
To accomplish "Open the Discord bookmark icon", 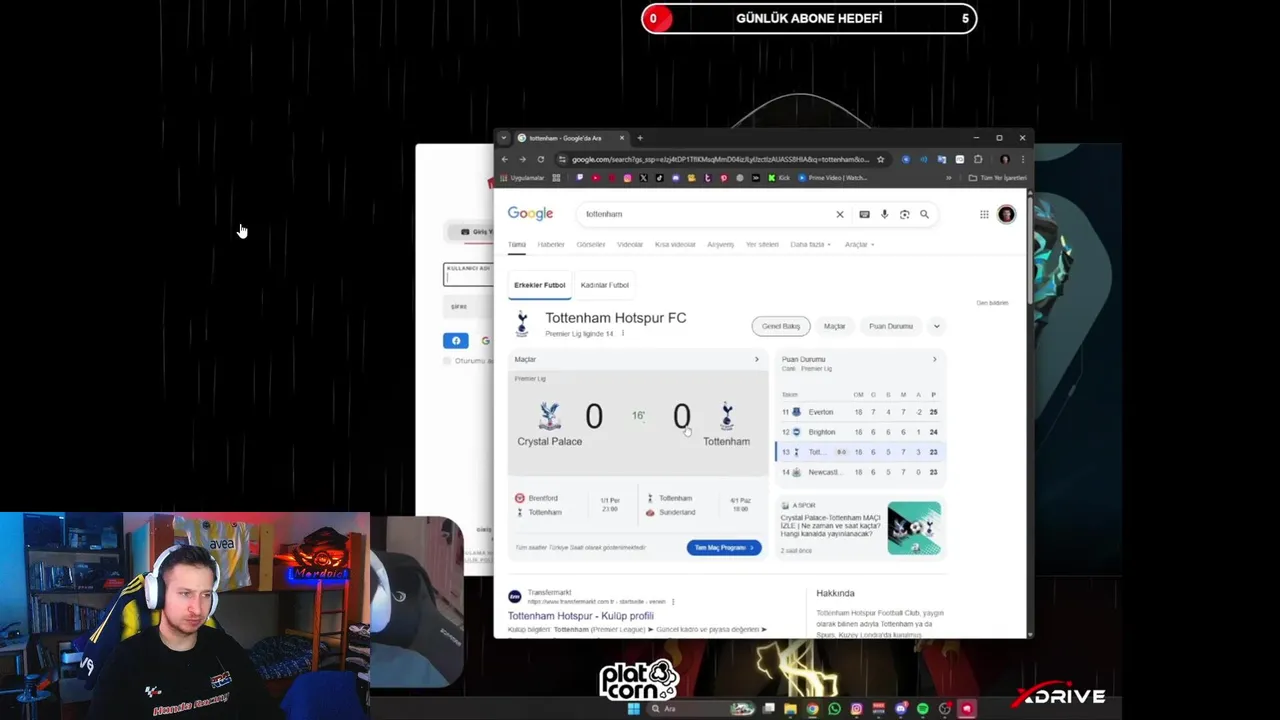I will pyautogui.click(x=676, y=178).
